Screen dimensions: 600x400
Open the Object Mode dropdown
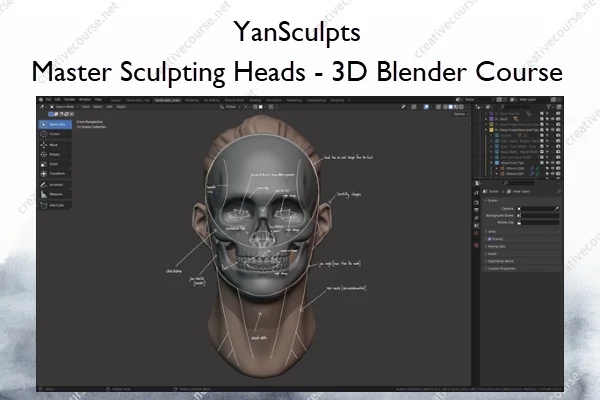tap(64, 107)
